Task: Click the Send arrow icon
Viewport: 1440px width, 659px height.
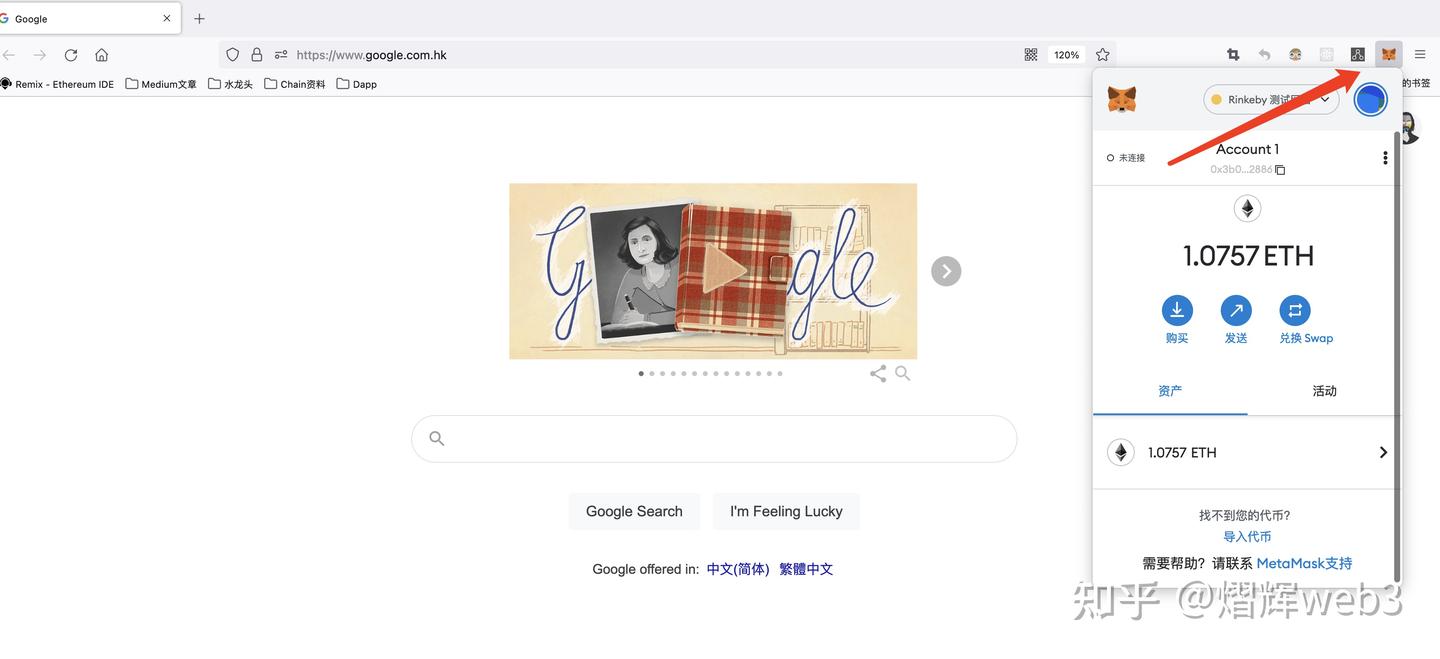Action: coord(1236,310)
